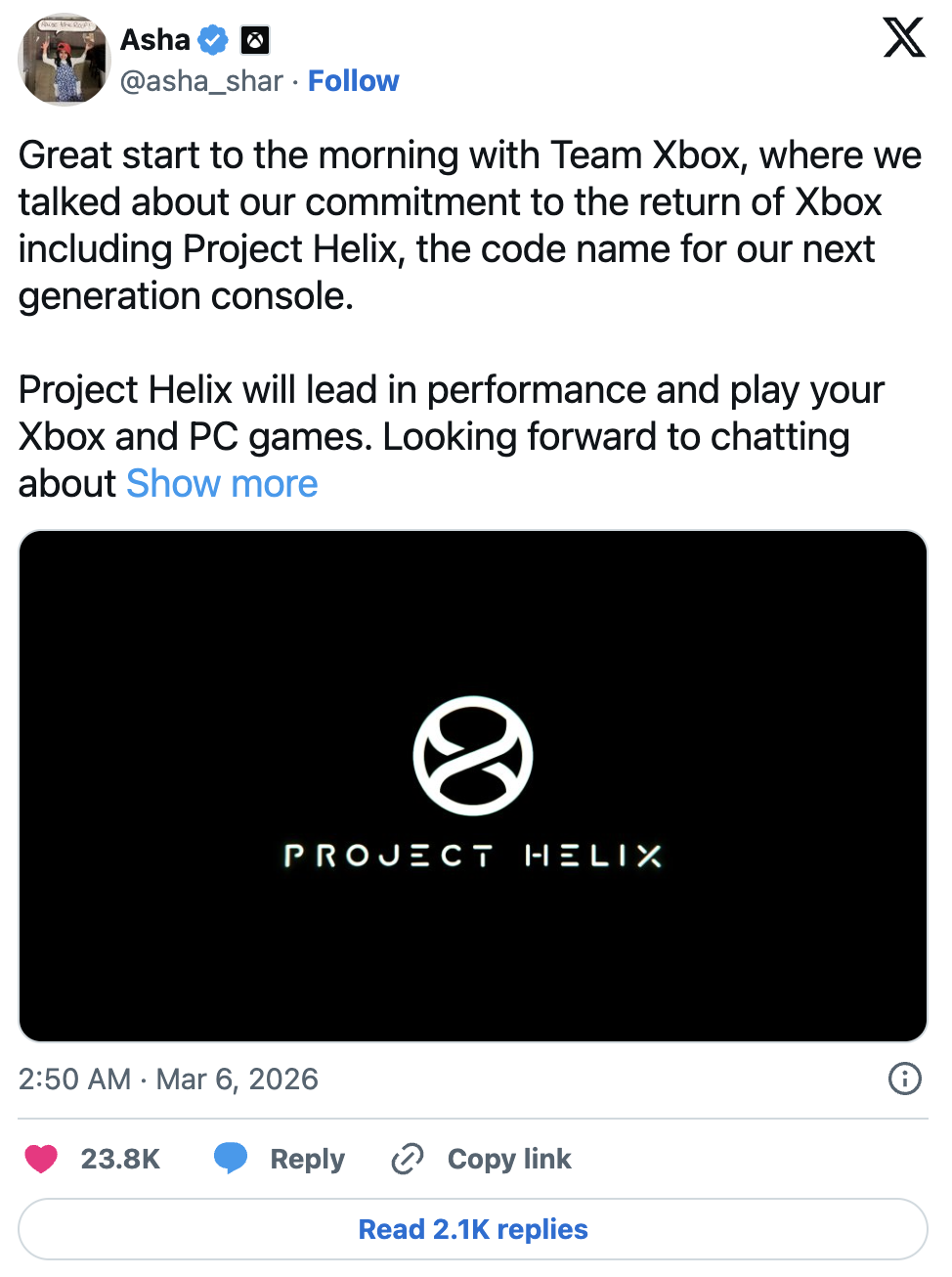Click the circular Helix logo in image
952x1277 pixels.
tap(473, 756)
